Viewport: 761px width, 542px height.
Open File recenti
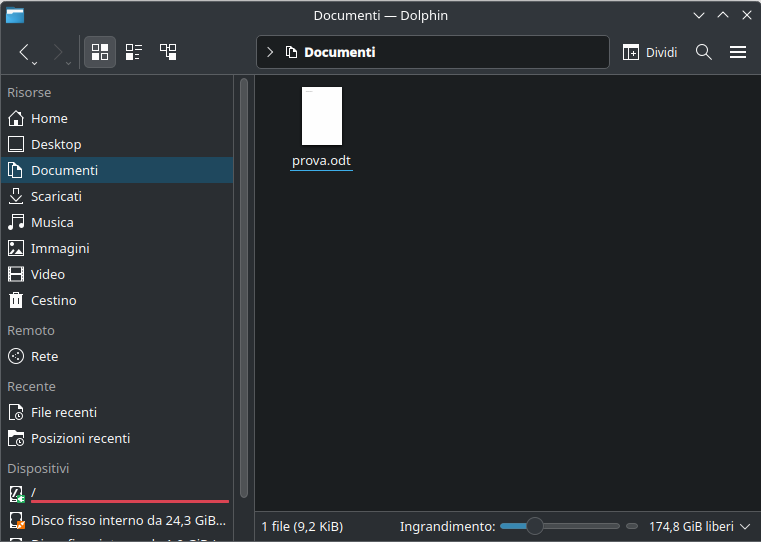pos(63,412)
